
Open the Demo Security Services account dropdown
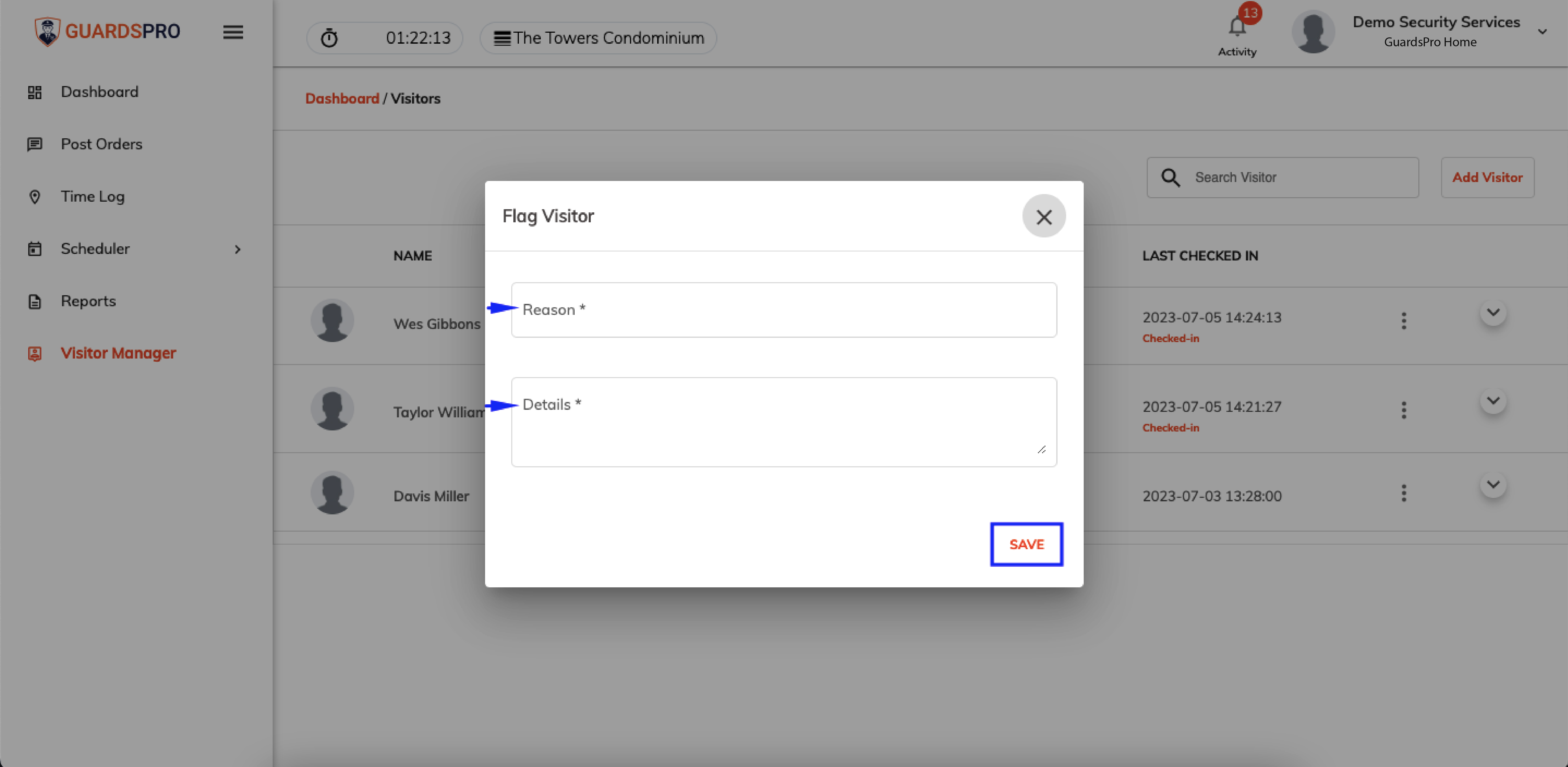(x=1542, y=32)
